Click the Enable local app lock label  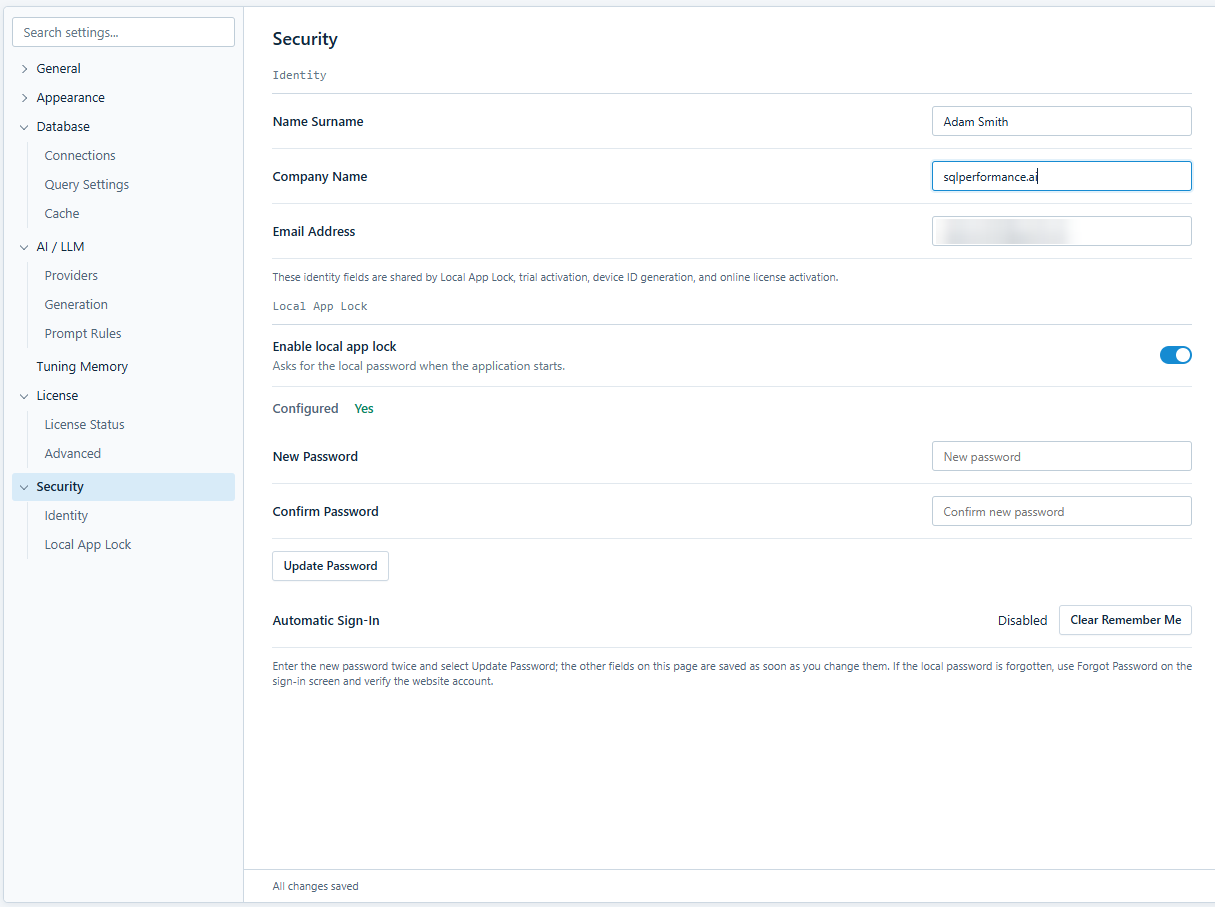pyautogui.click(x=335, y=347)
